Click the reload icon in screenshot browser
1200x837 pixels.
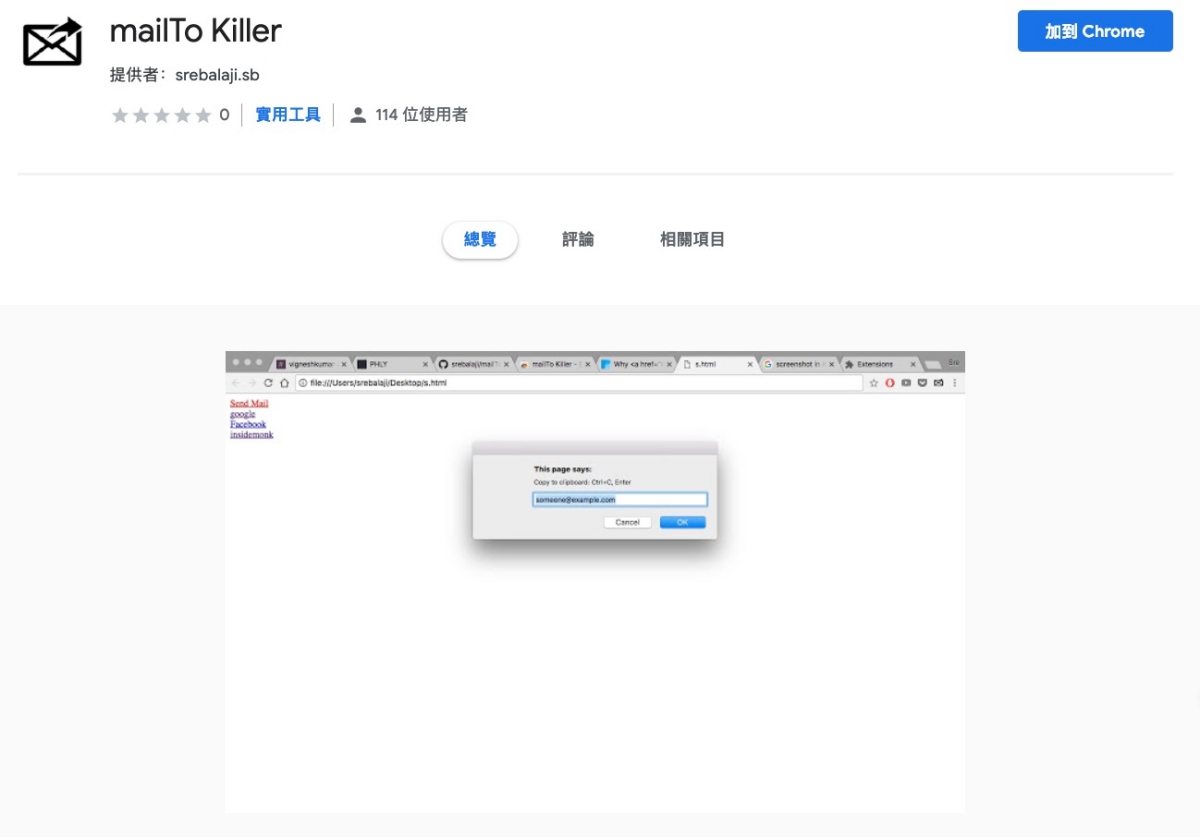coord(268,383)
